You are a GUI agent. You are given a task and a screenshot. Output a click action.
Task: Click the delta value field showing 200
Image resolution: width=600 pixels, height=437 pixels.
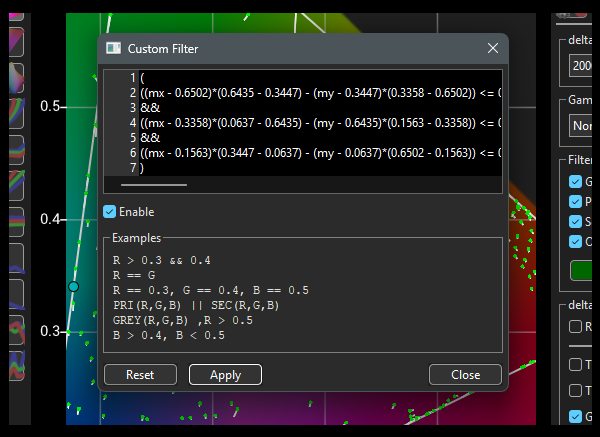[x=580, y=66]
